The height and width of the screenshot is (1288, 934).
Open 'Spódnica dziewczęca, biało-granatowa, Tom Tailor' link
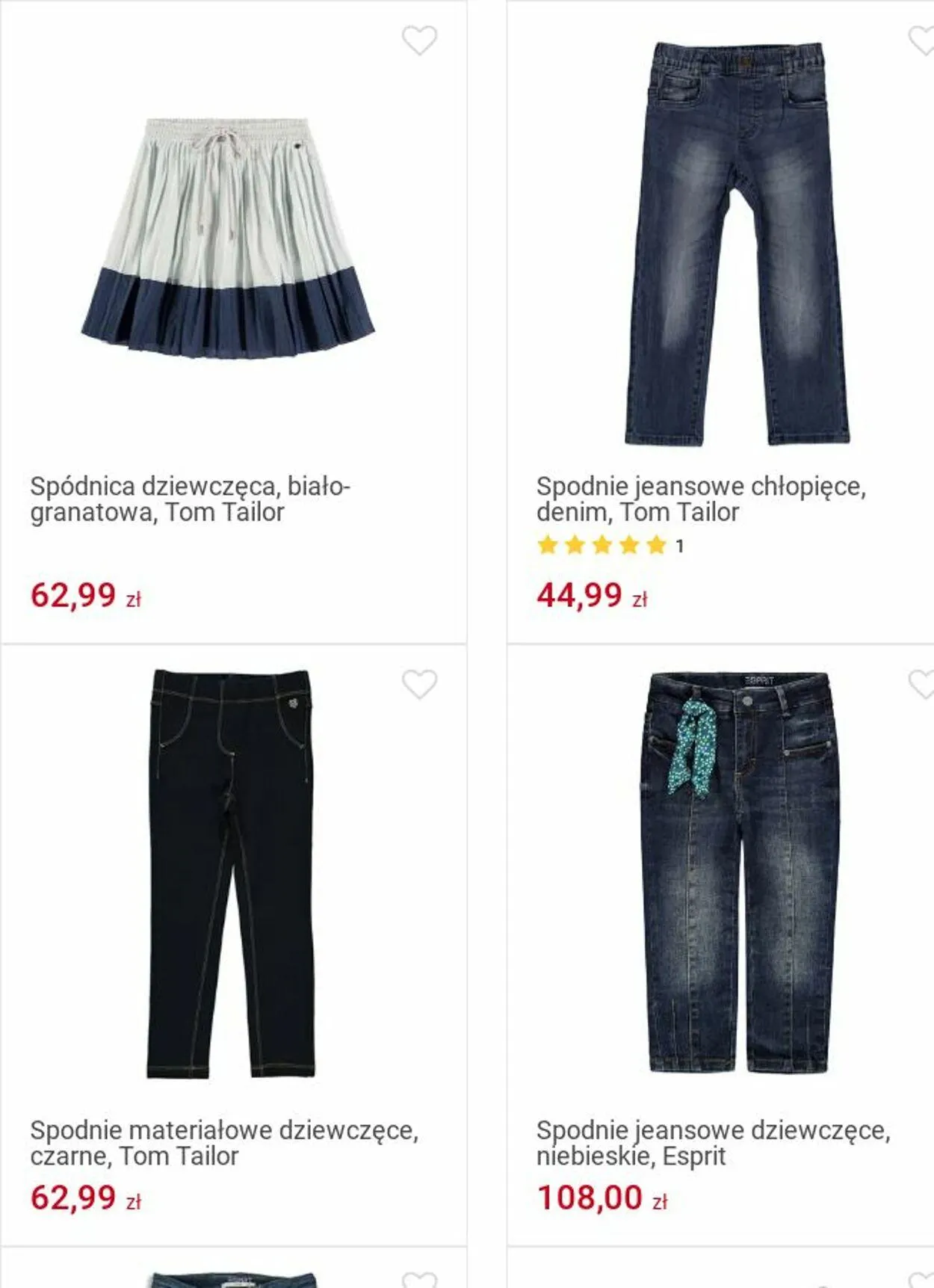click(191, 499)
